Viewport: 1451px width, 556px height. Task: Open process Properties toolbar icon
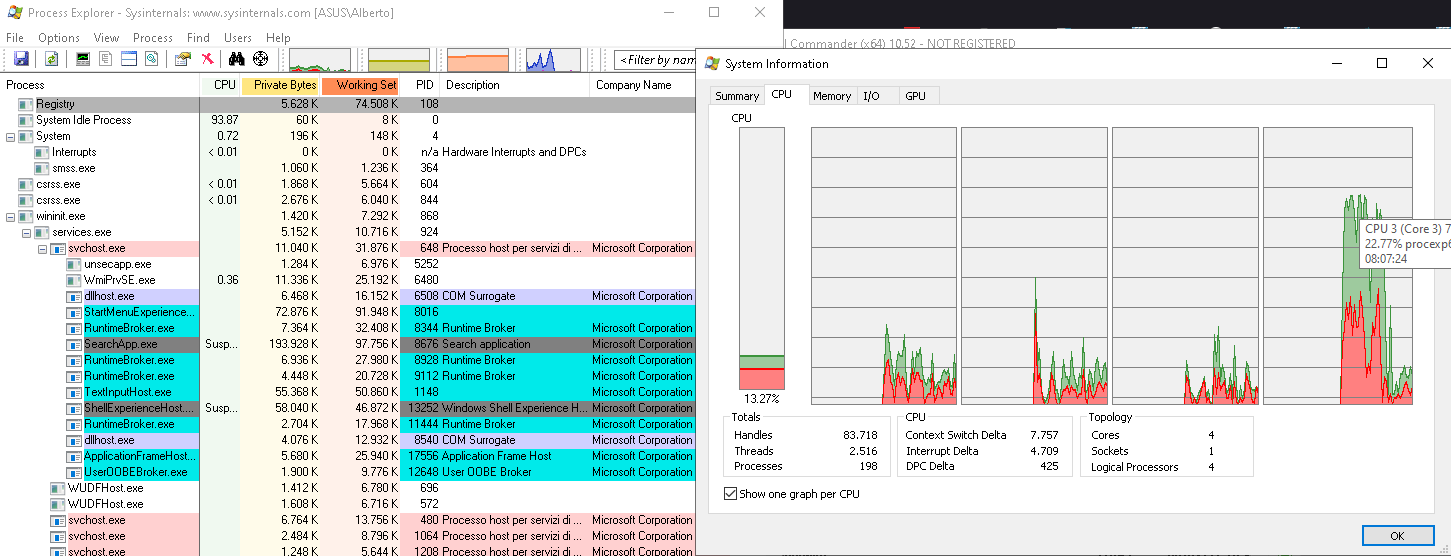pos(182,59)
